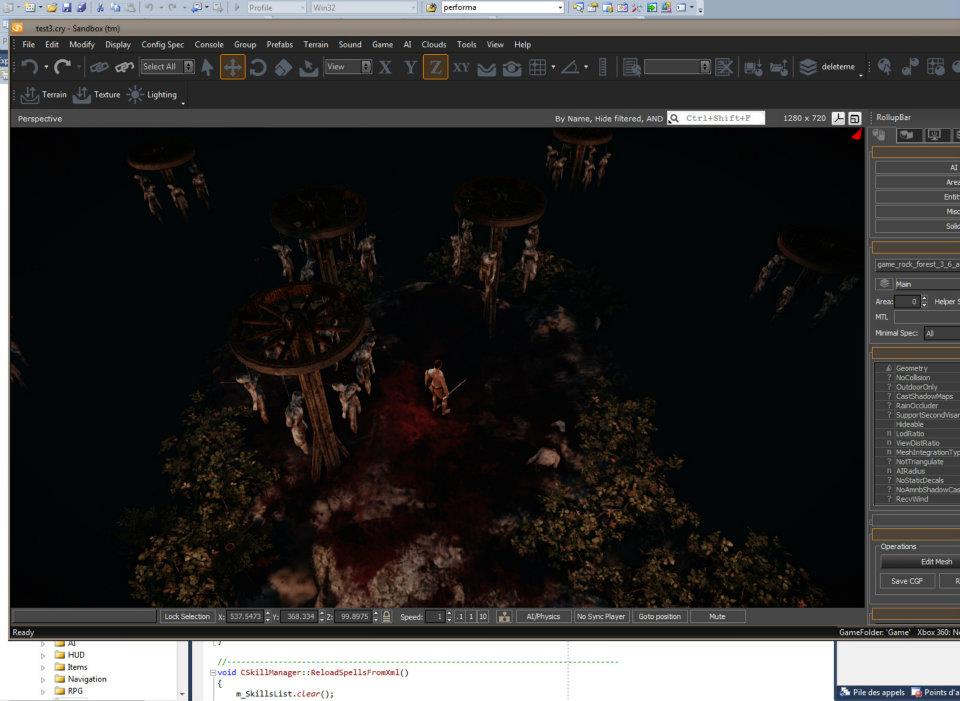Toggle the XY plane constraint
The height and width of the screenshot is (701, 960).
(461, 67)
